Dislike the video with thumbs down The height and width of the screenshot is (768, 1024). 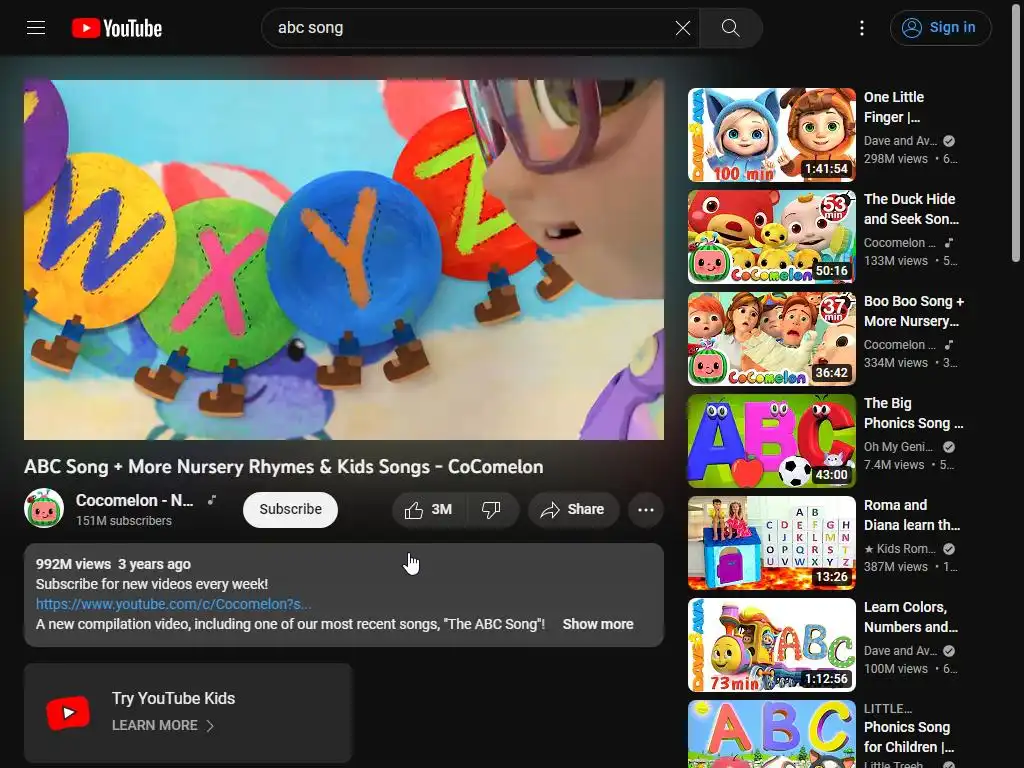(491, 509)
